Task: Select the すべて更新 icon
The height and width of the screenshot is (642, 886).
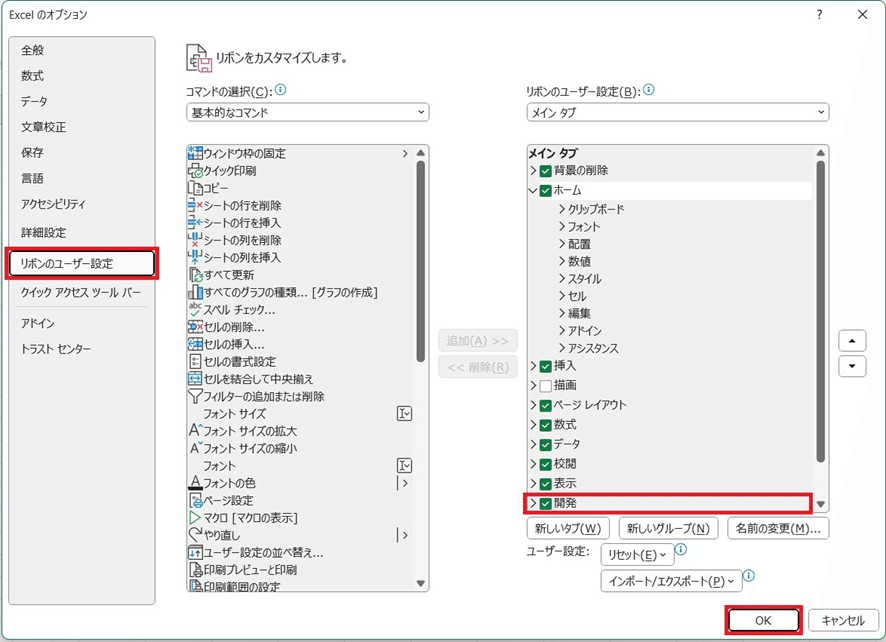Action: tap(195, 275)
